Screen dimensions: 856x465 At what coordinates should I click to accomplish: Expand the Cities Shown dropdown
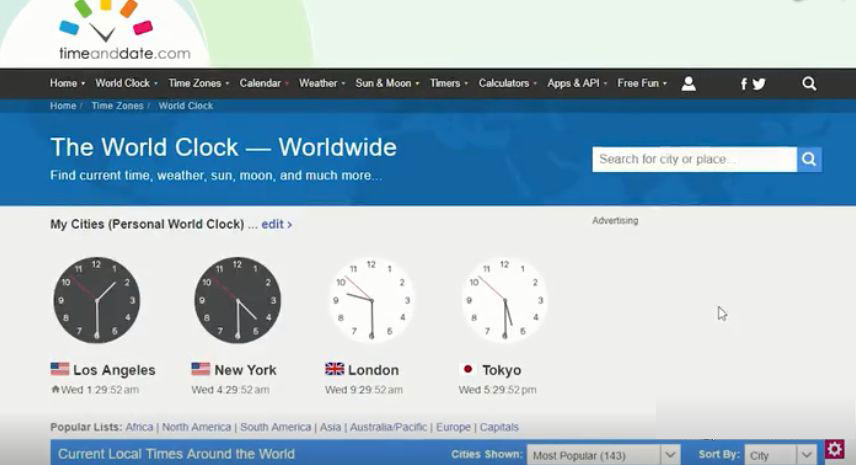(x=604, y=455)
